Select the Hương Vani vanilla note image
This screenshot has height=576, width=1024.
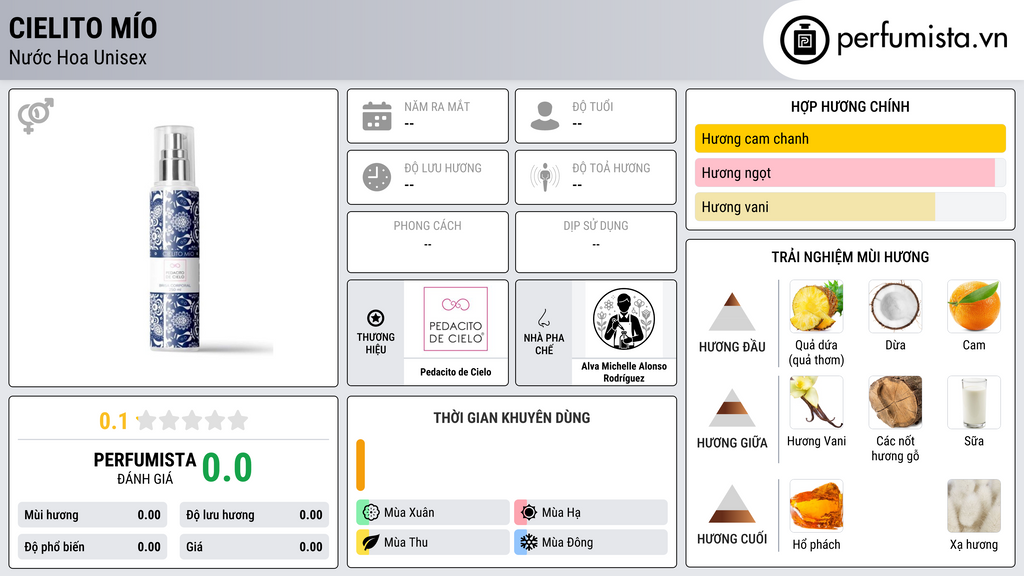click(816, 402)
